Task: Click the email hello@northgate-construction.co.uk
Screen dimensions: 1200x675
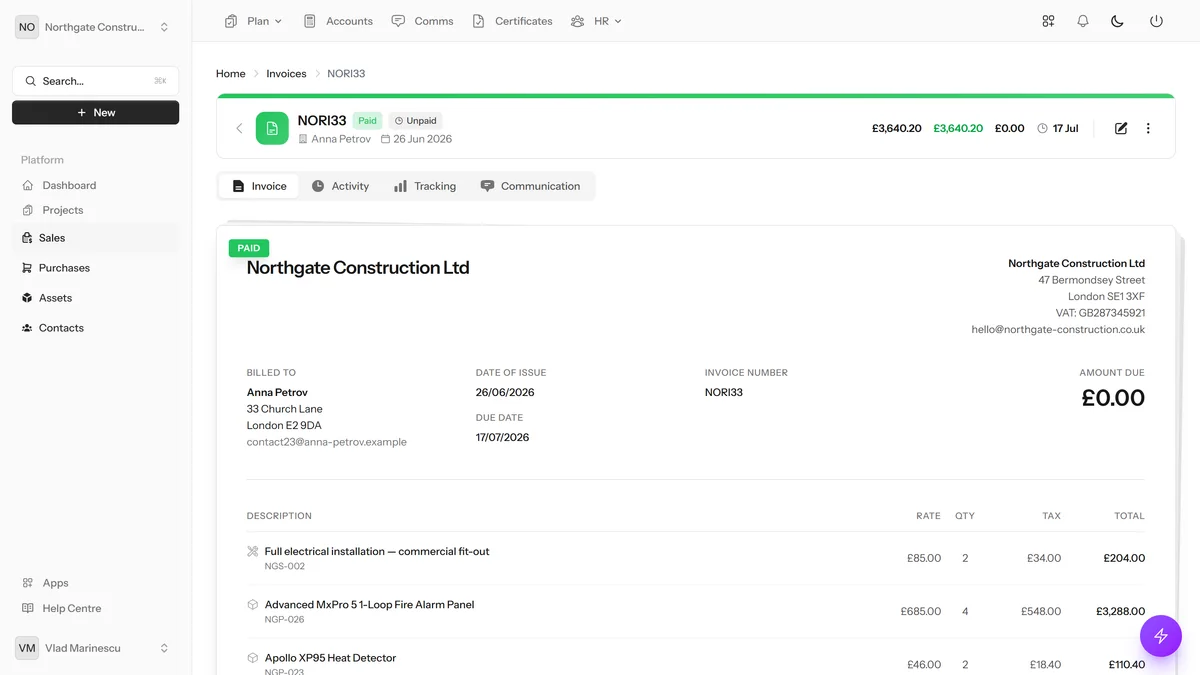Action: tap(1058, 329)
